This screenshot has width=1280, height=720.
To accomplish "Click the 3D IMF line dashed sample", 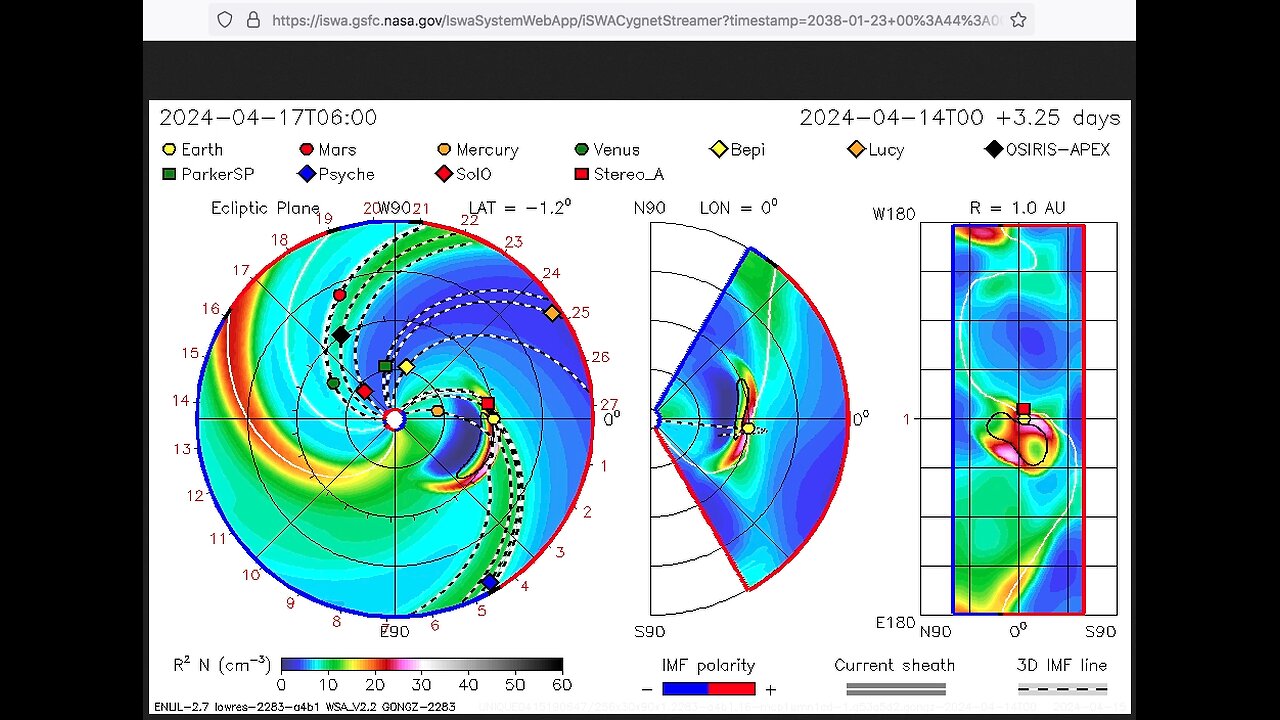I will coord(1062,689).
